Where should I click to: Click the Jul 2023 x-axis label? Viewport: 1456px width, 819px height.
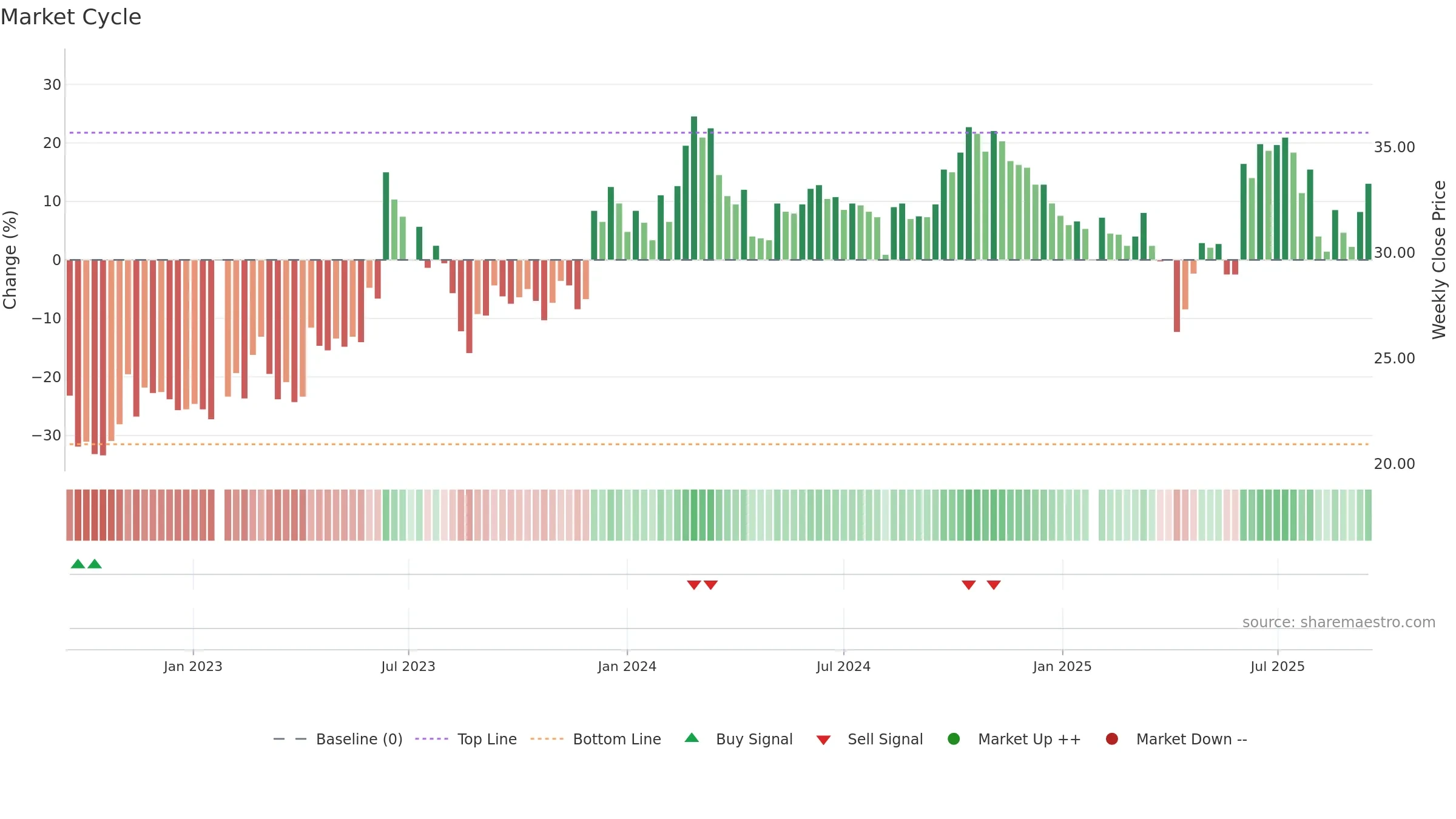[408, 666]
